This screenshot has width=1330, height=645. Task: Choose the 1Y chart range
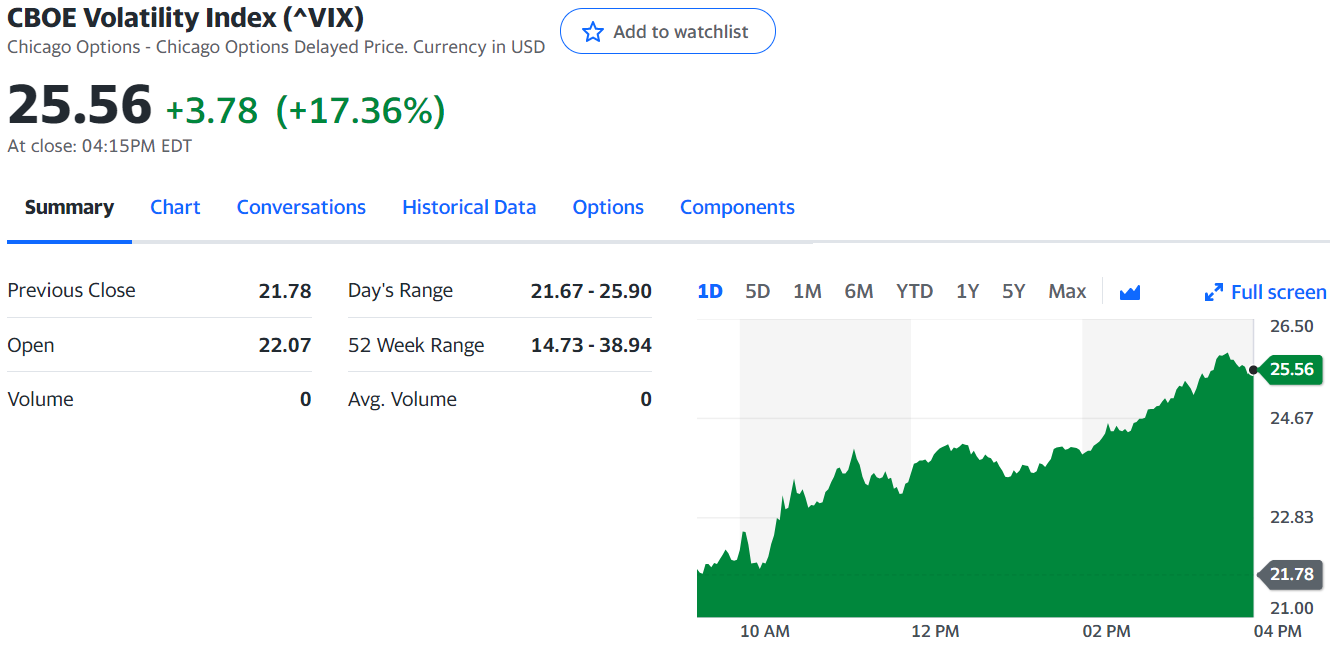[x=967, y=291]
